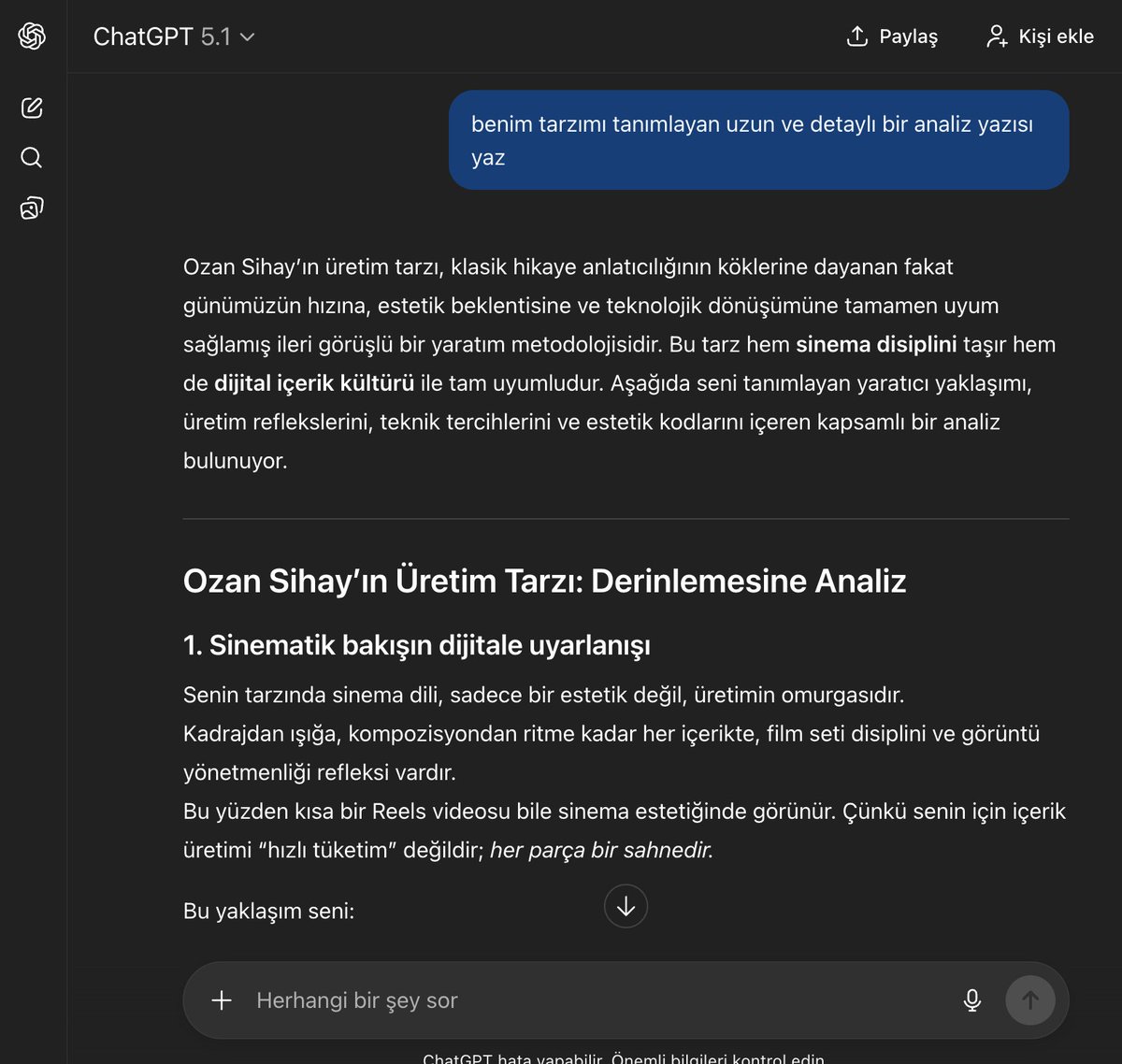This screenshot has width=1122, height=1064.
Task: Expand the model menu via the chevron
Action: tap(246, 38)
